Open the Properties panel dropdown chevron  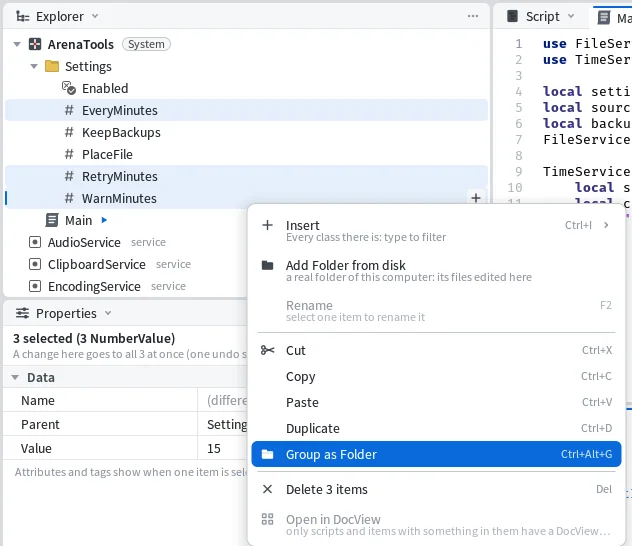pos(108,313)
